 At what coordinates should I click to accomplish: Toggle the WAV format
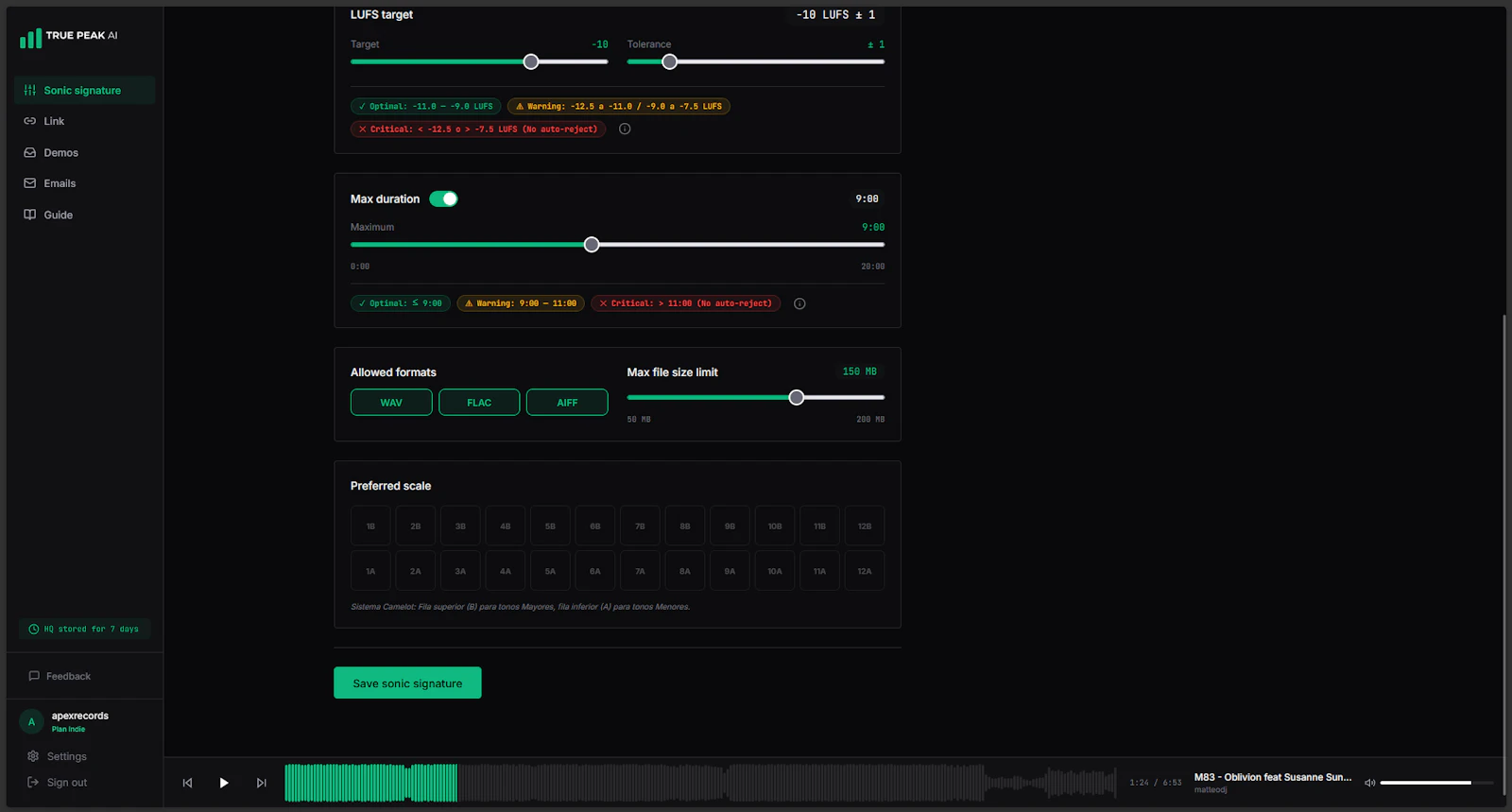click(x=391, y=403)
